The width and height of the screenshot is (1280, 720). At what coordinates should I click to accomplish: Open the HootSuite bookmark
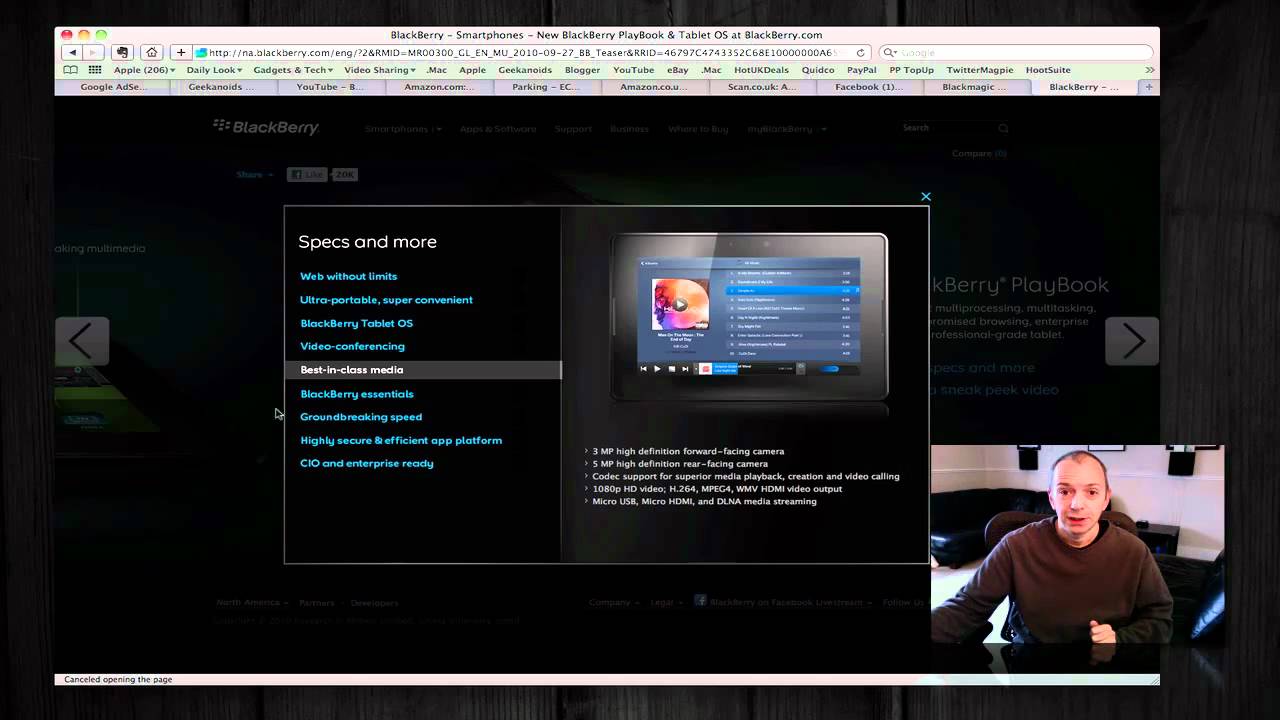tap(1048, 70)
